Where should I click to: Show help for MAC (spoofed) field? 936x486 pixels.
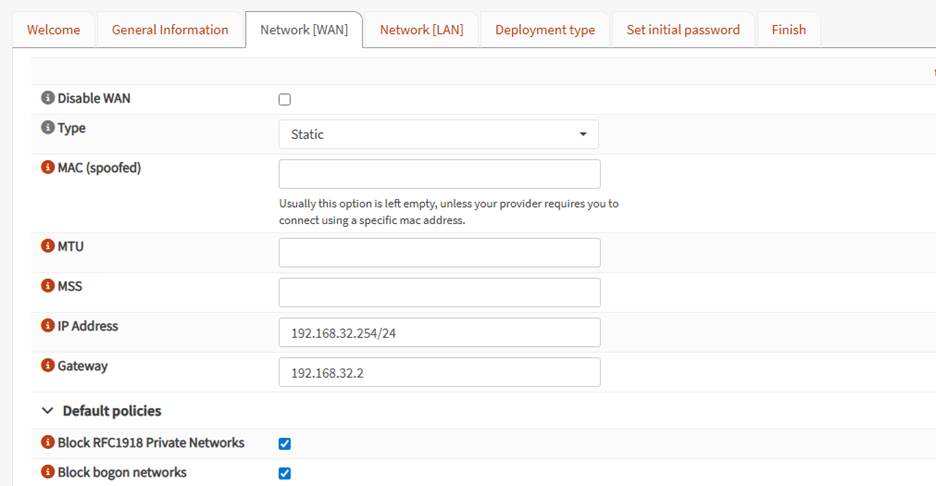point(47,168)
